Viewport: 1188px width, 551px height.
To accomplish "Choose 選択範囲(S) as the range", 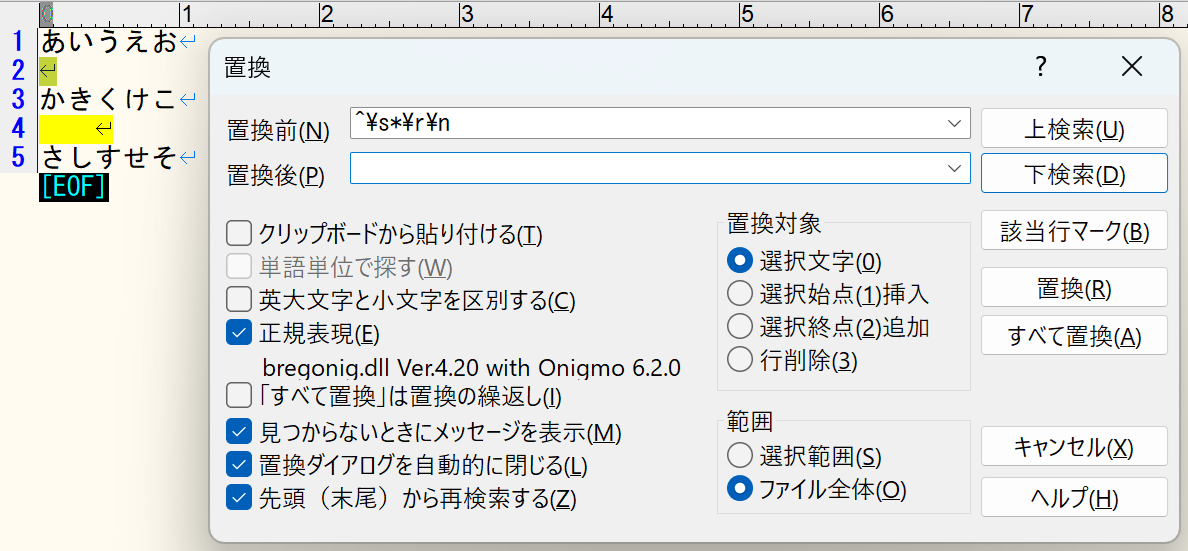I will pos(740,456).
